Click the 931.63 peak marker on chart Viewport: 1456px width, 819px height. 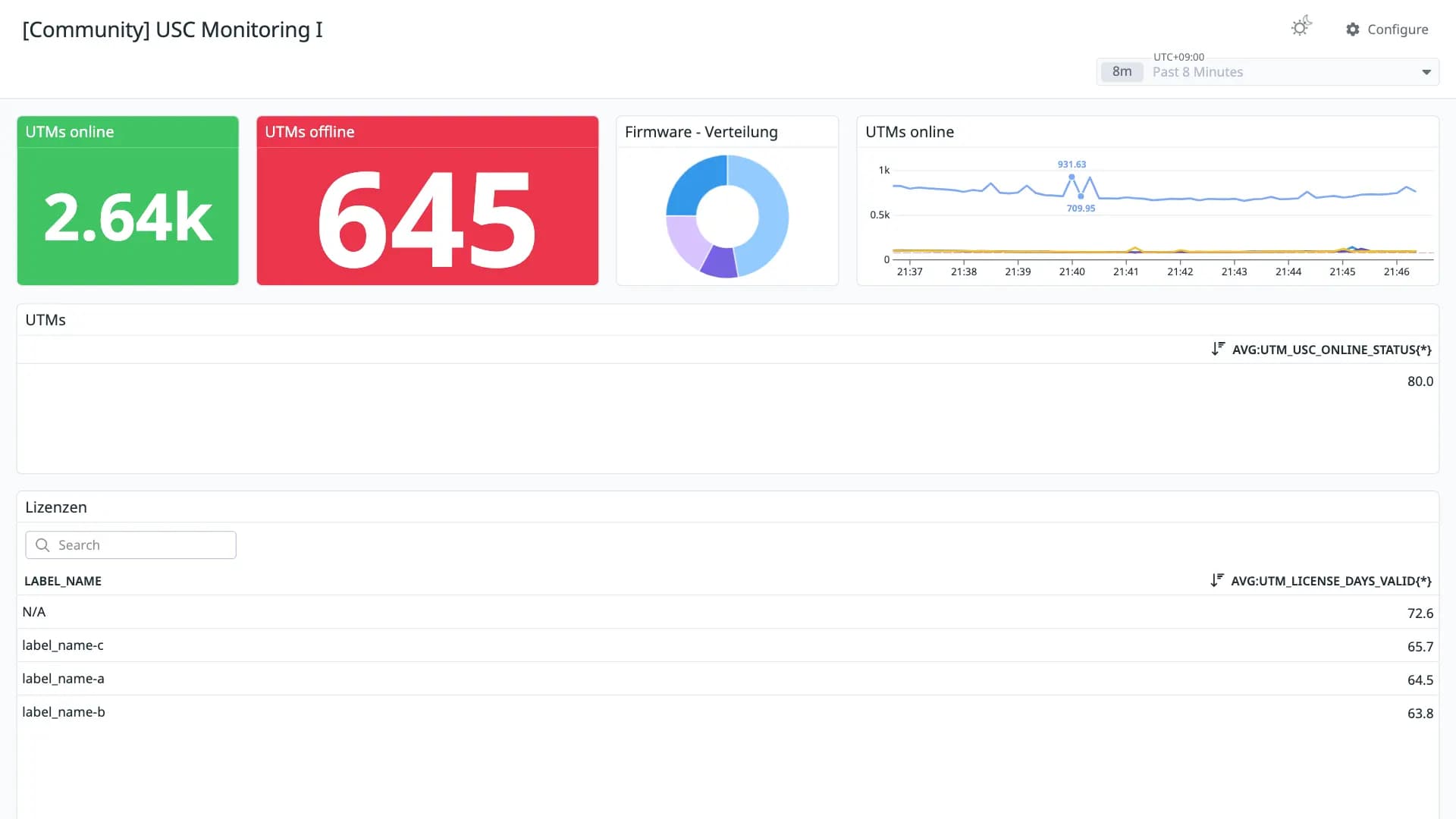pyautogui.click(x=1072, y=177)
